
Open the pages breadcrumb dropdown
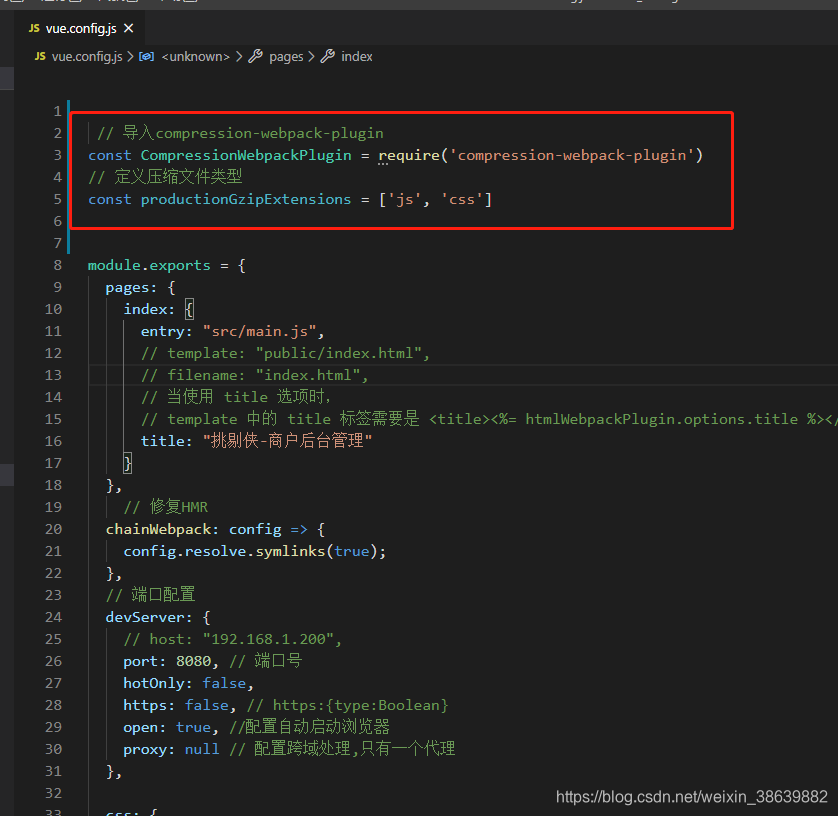pyautogui.click(x=287, y=56)
